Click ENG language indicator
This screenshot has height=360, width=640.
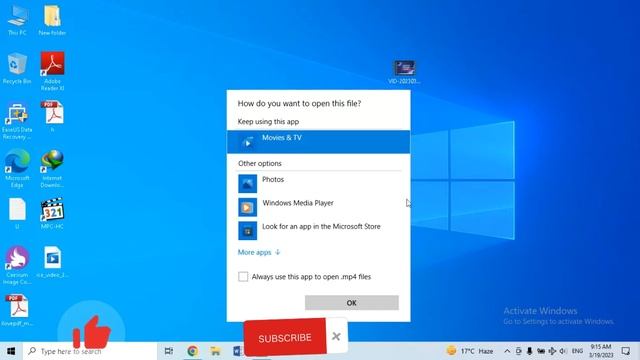click(x=577, y=351)
